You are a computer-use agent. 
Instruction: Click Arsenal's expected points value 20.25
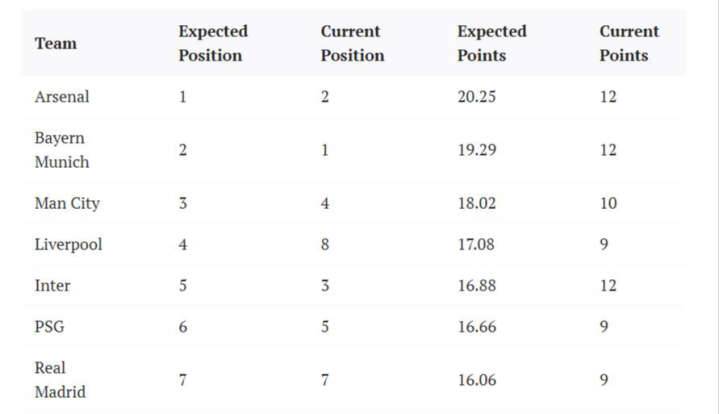(478, 97)
